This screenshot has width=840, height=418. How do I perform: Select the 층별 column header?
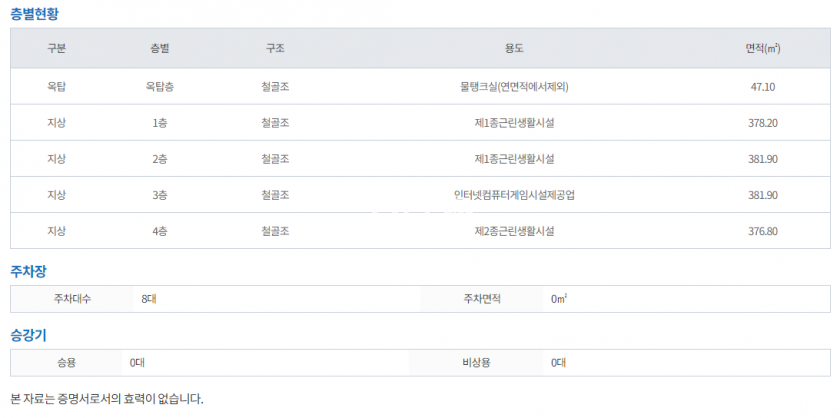160,48
